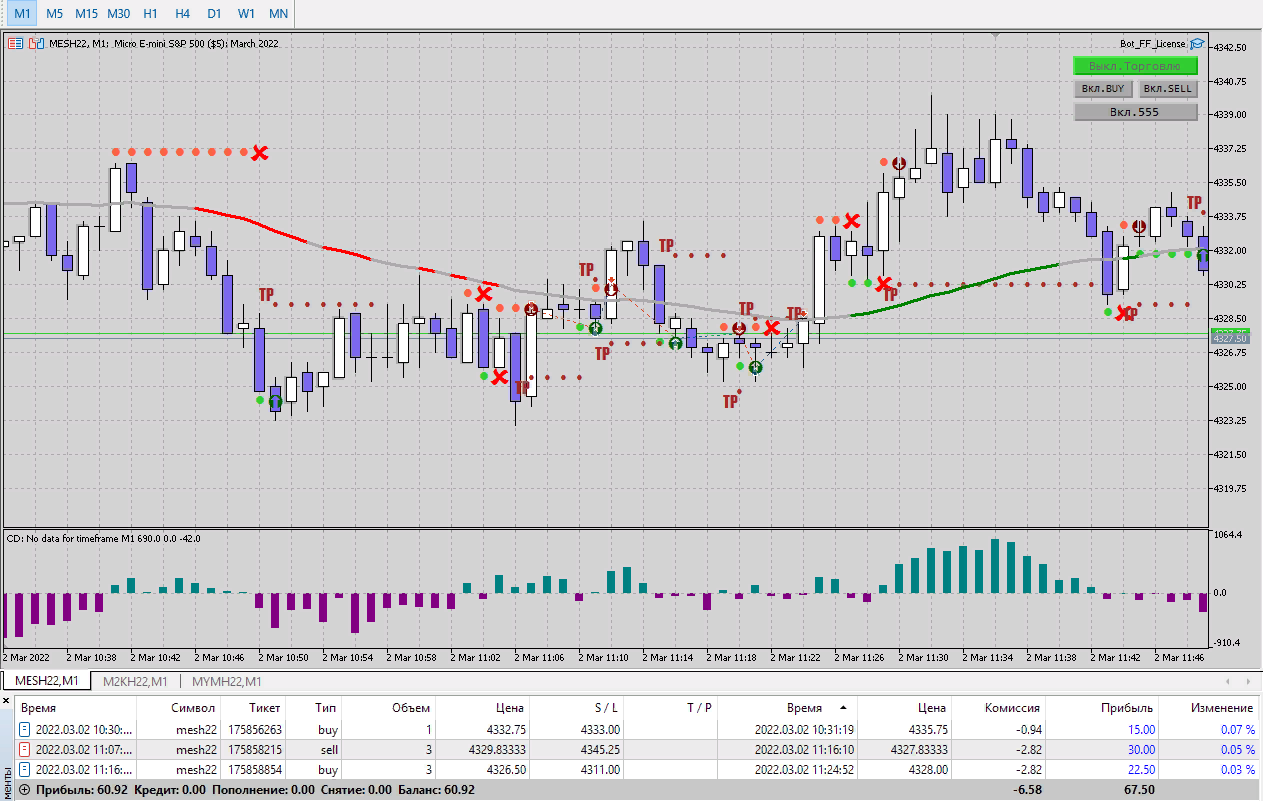Viewport: 1263px width, 801px height.
Task: Open the MESH22,M1 chart tab
Action: click(x=45, y=681)
